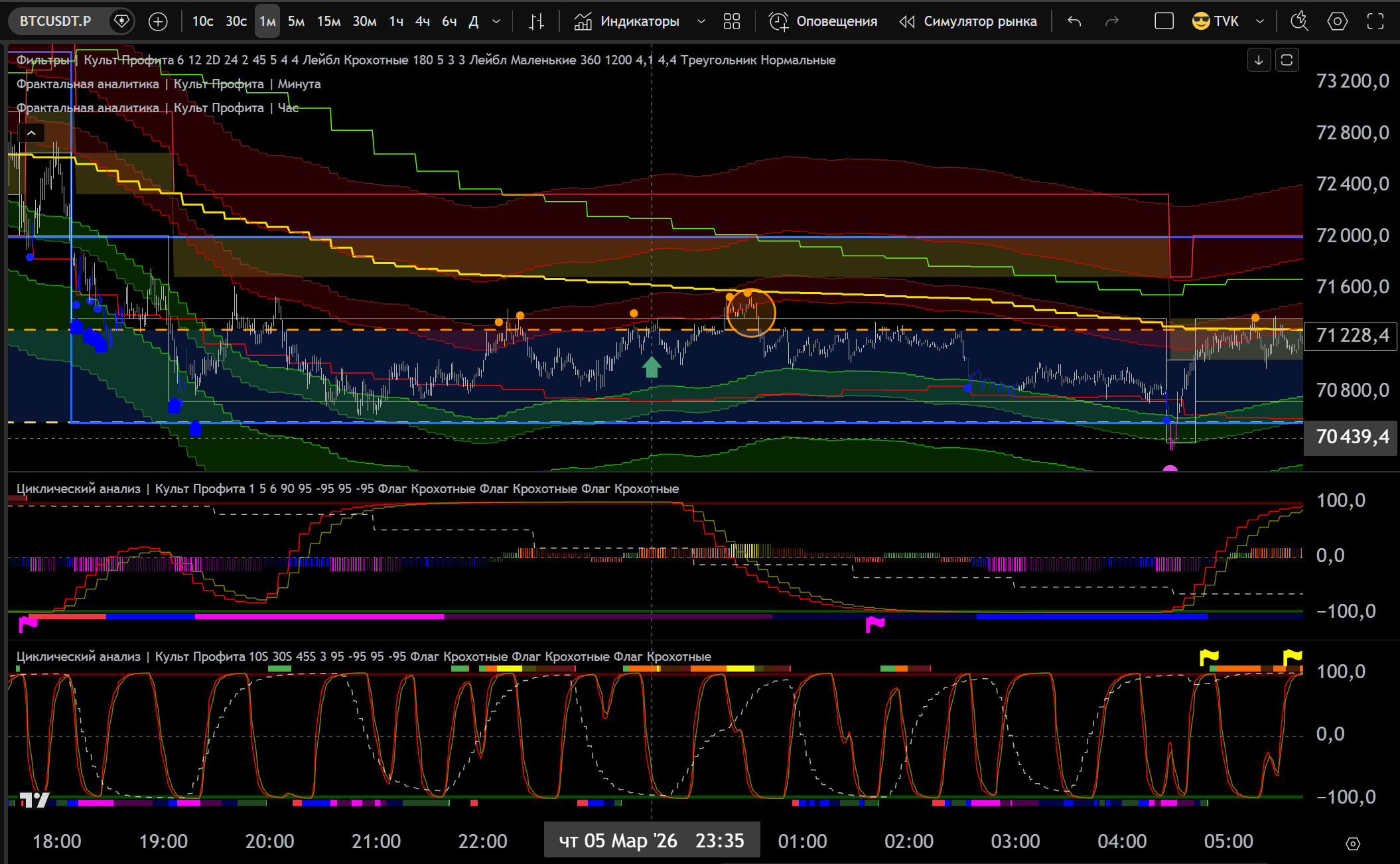The height and width of the screenshot is (864, 1400).
Task: Toggle the maximize pane icon on chart
Action: point(1287,60)
